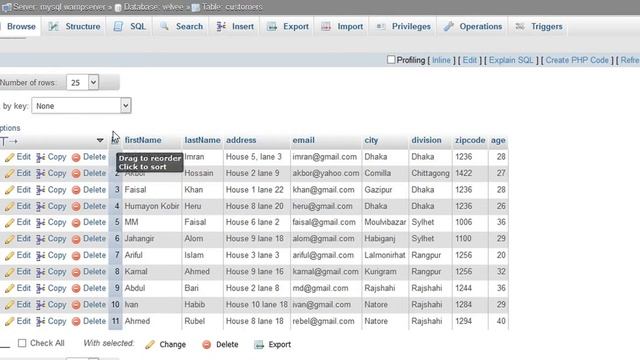Viewport: 640px width, 360px height.
Task: Expand the options arrow above the action columns
Action: 100,140
